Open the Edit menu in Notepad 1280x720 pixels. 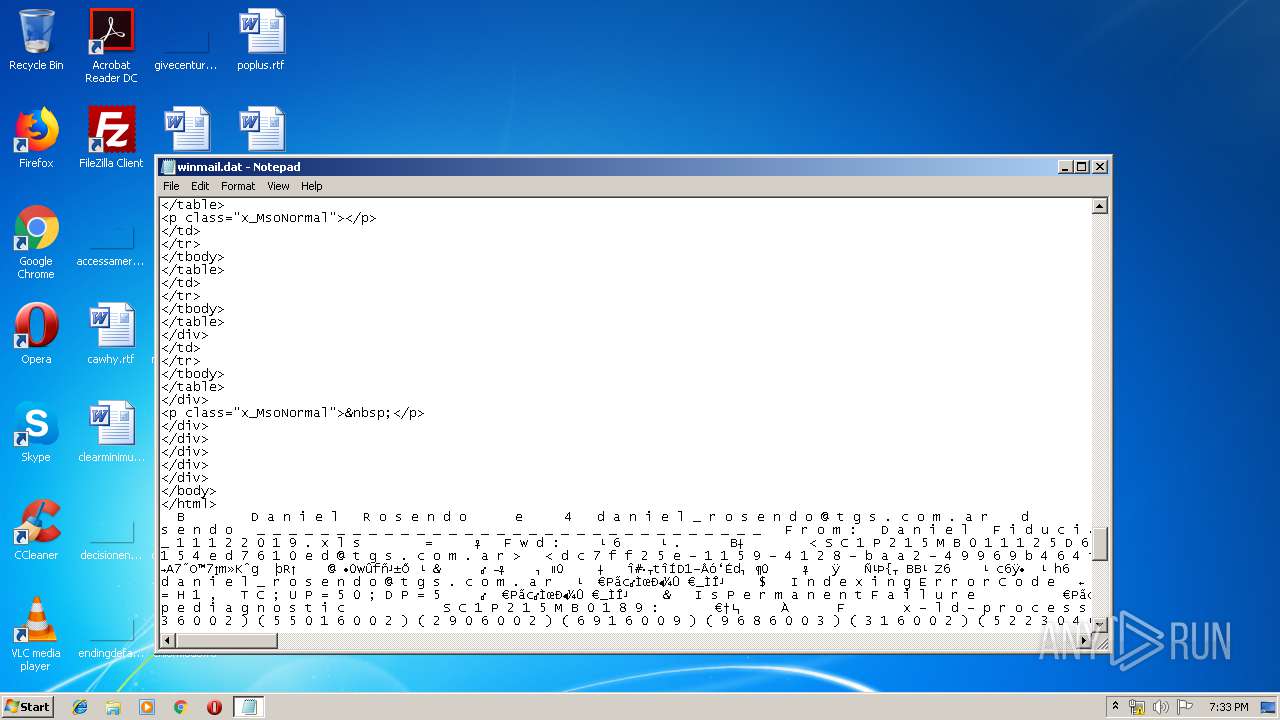click(x=200, y=186)
